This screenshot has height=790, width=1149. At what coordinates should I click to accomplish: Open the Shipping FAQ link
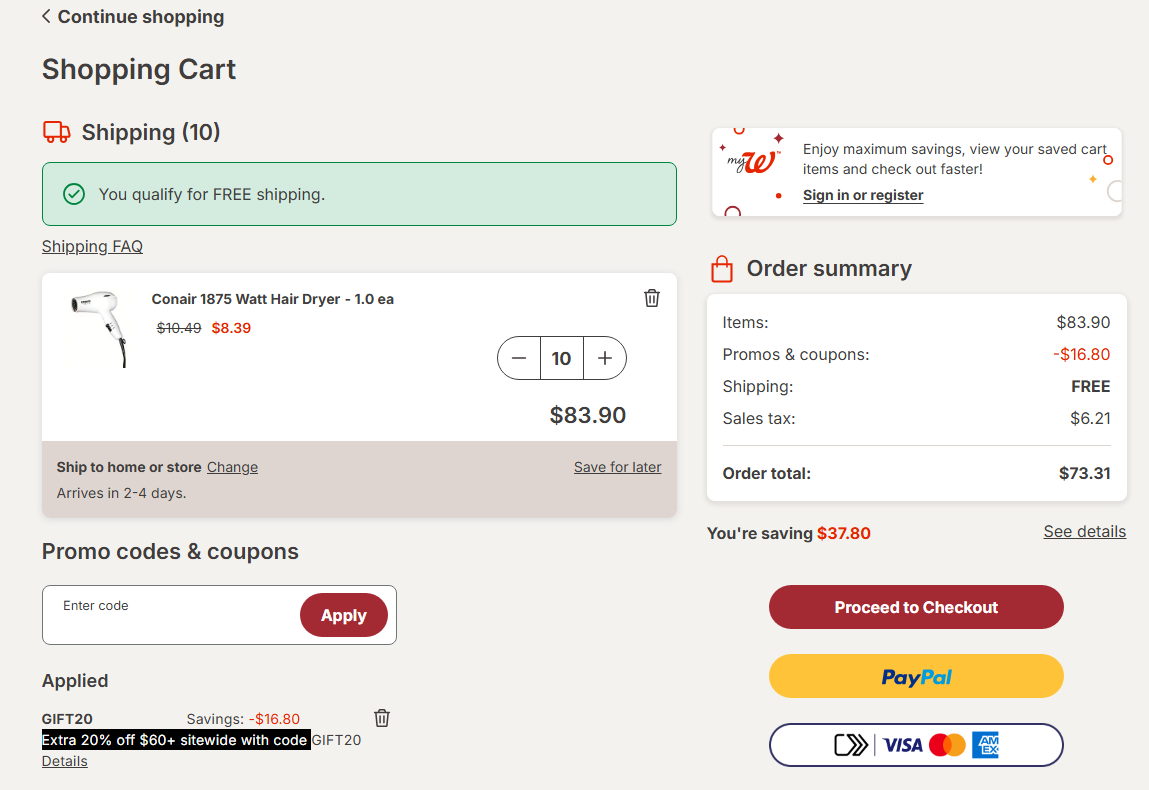pos(92,246)
